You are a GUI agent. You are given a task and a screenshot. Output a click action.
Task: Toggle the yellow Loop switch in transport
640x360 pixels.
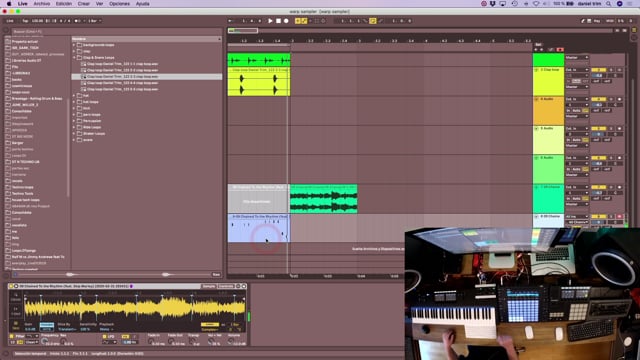pos(373,21)
